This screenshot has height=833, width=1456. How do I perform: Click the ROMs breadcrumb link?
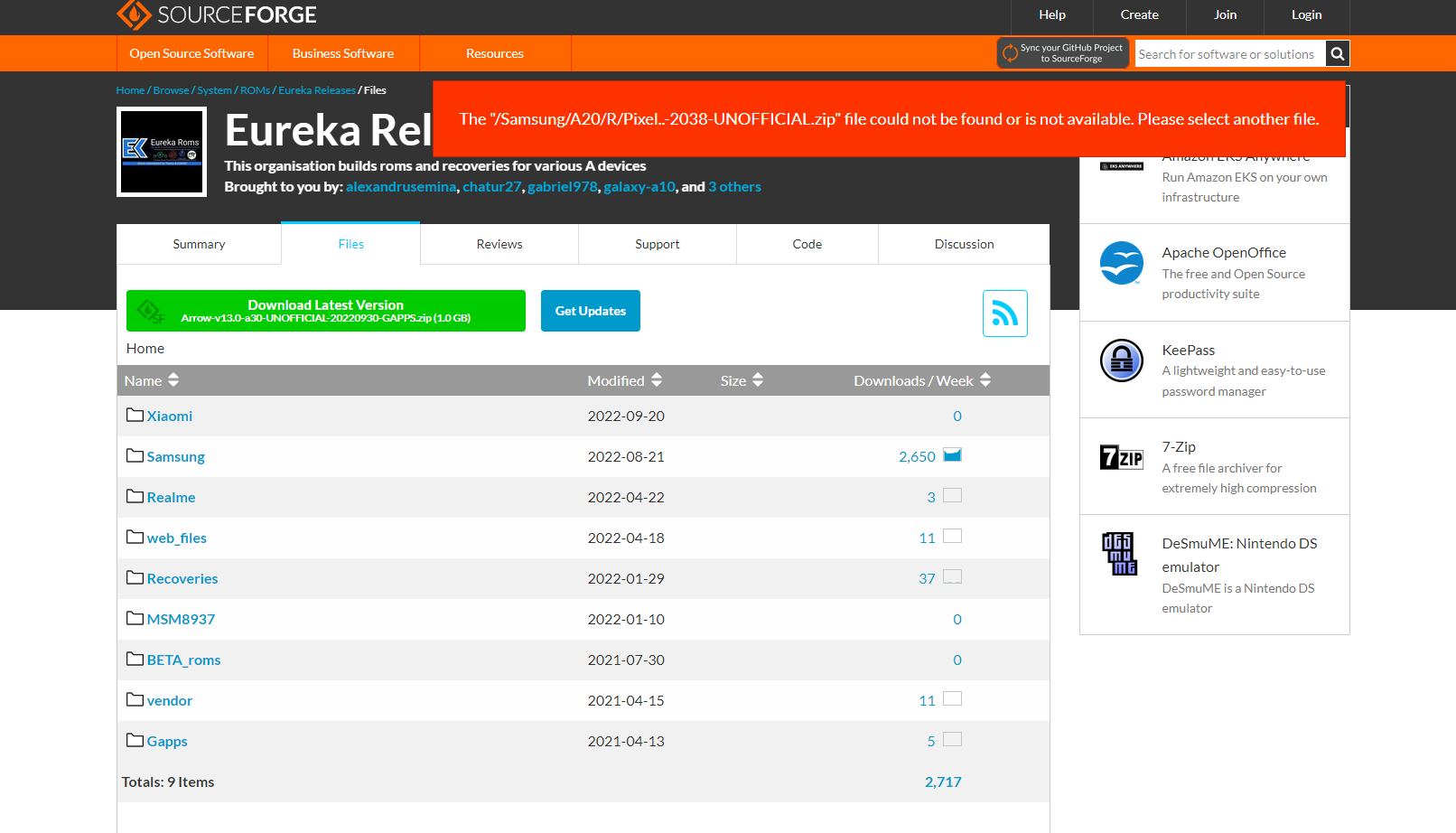tap(256, 90)
